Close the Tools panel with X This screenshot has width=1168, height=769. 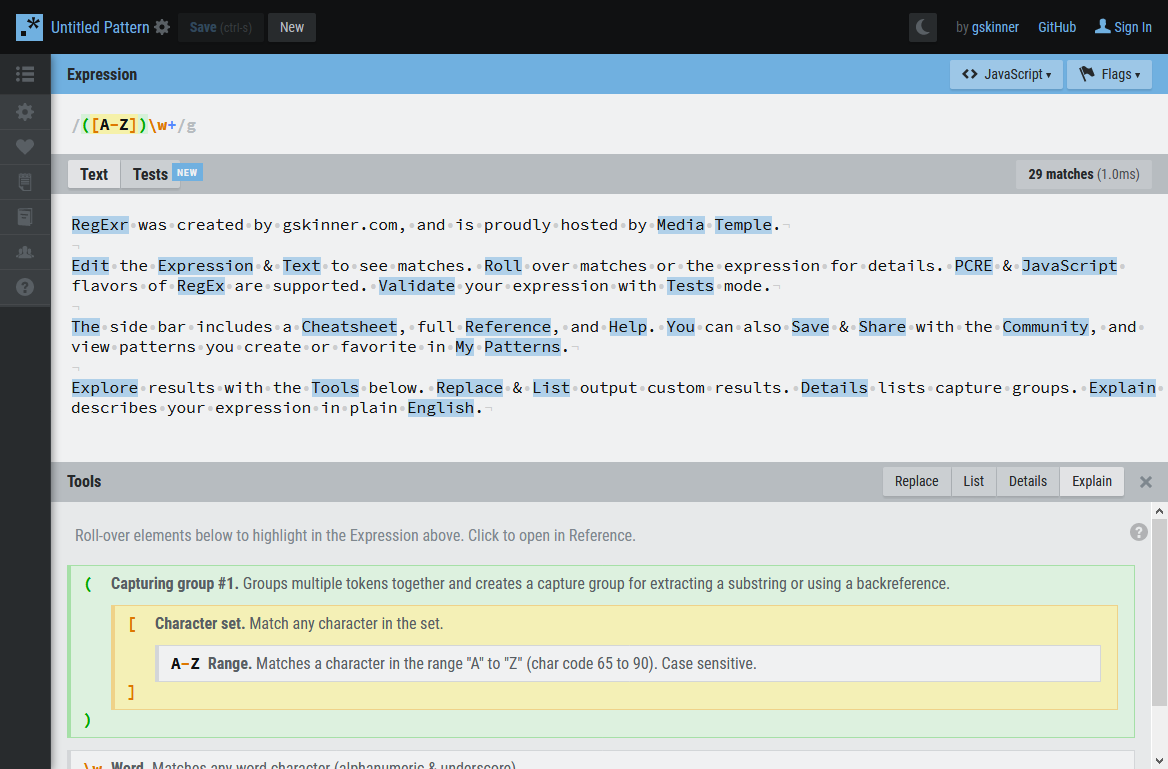point(1146,482)
